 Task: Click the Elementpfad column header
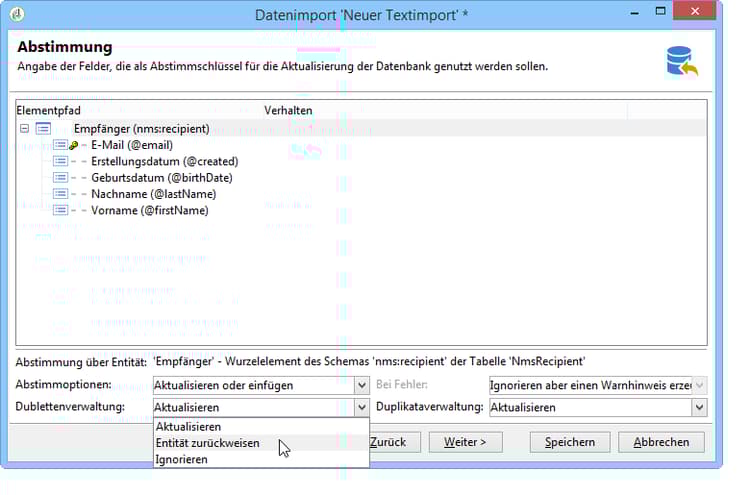pos(140,110)
